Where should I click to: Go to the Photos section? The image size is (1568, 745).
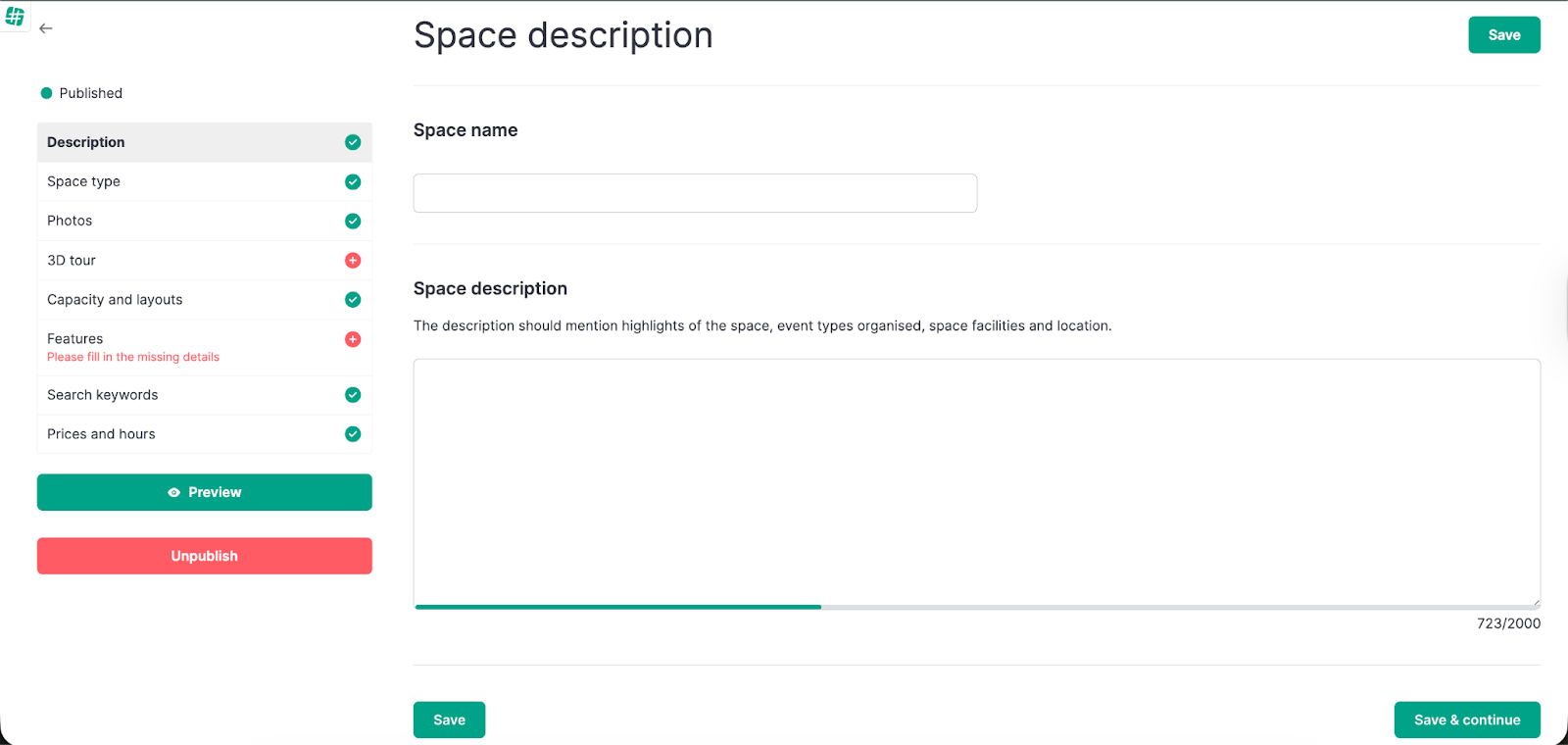pos(70,222)
